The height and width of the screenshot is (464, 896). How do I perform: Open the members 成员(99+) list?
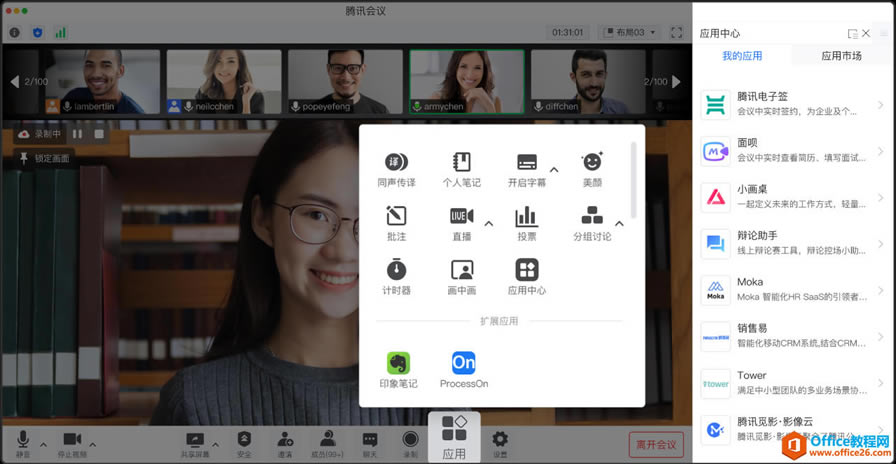pos(327,445)
